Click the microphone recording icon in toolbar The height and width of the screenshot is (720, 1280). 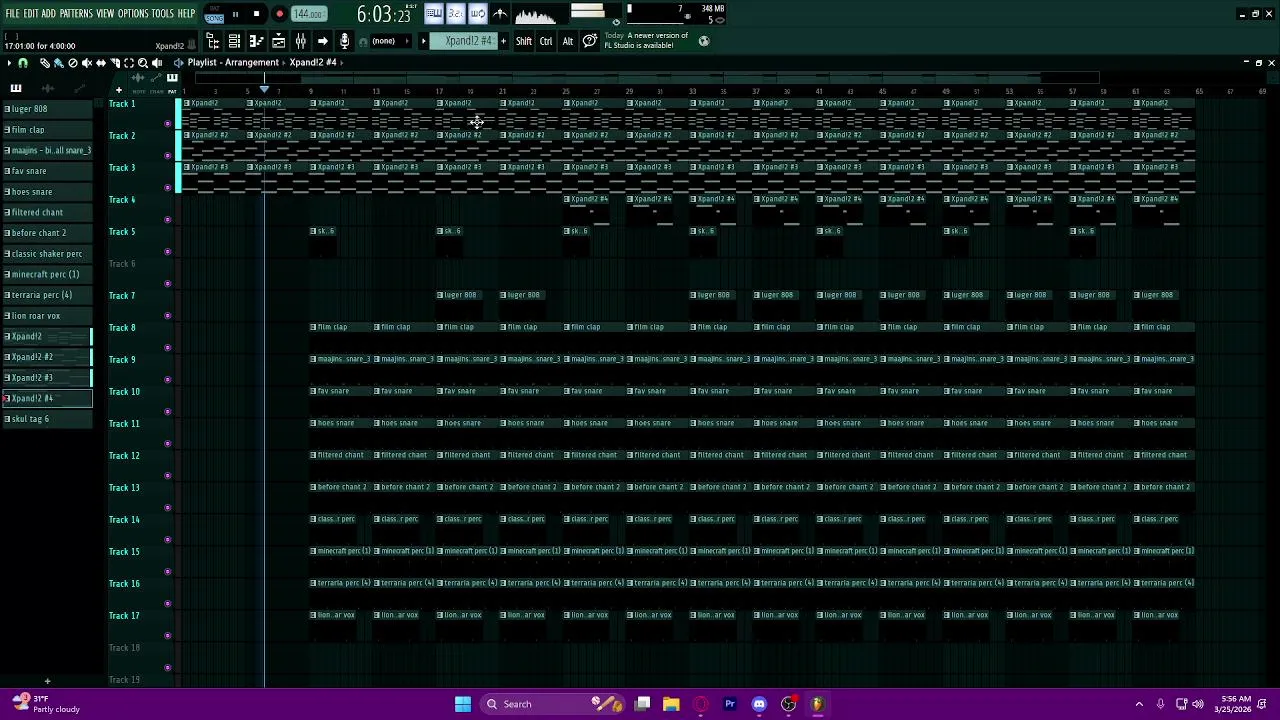(x=345, y=41)
